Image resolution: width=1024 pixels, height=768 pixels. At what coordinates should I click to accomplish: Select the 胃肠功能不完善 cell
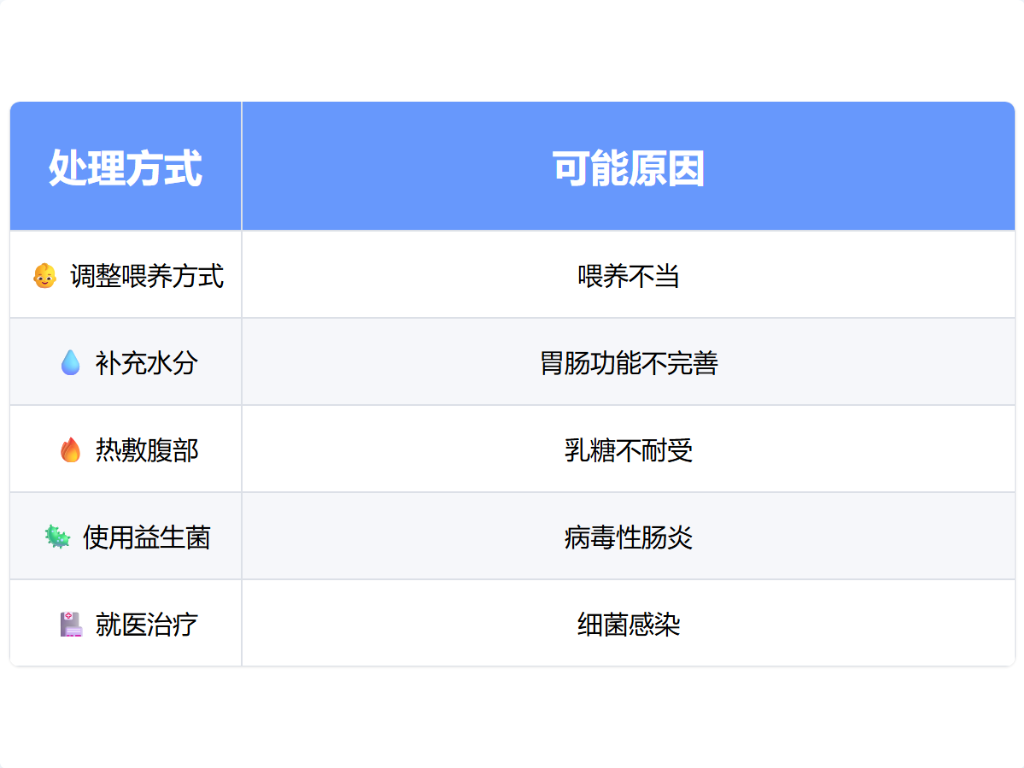628,363
